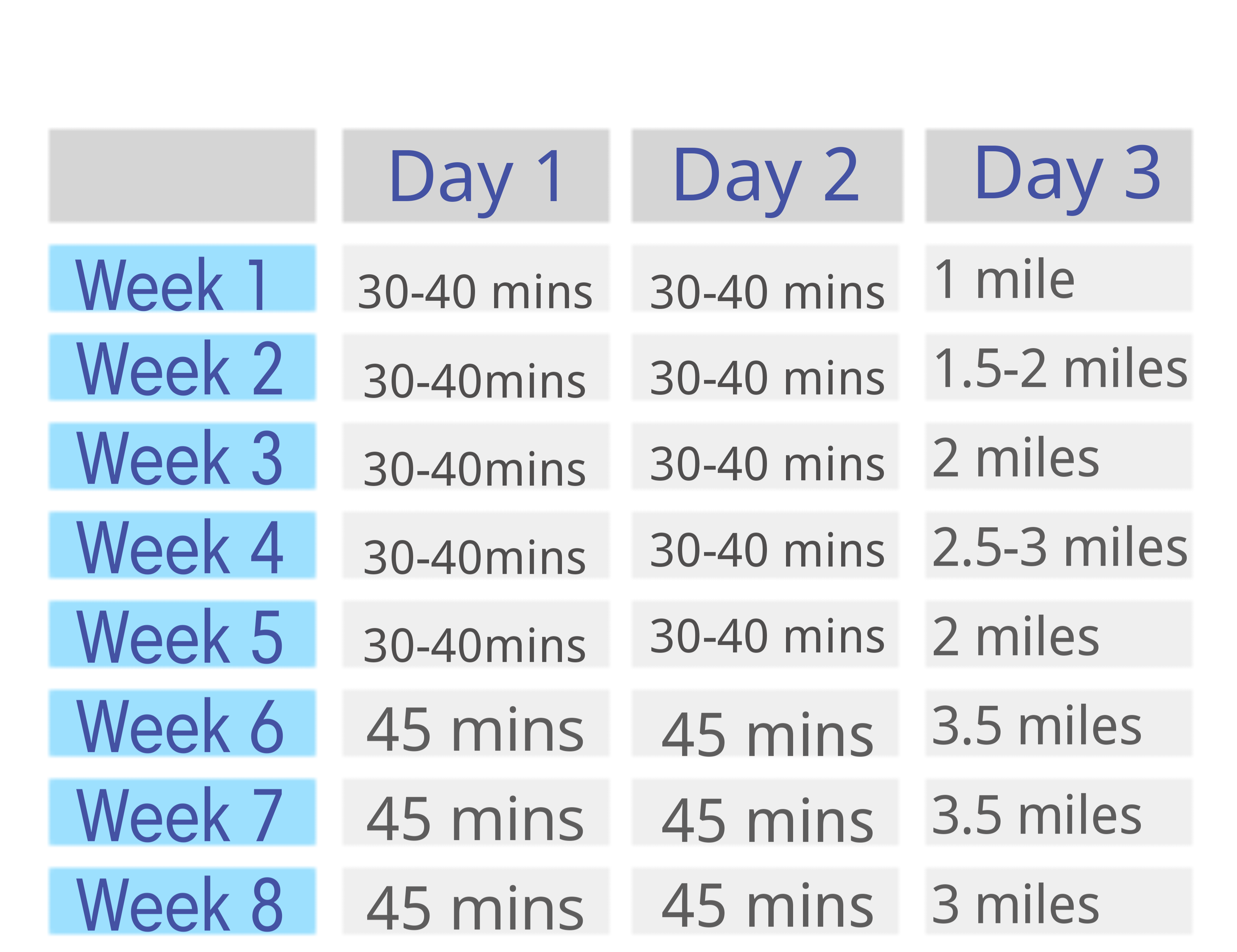Image resolution: width=1237 pixels, height=952 pixels.
Task: Click the Week 4 row label
Action: point(182,545)
